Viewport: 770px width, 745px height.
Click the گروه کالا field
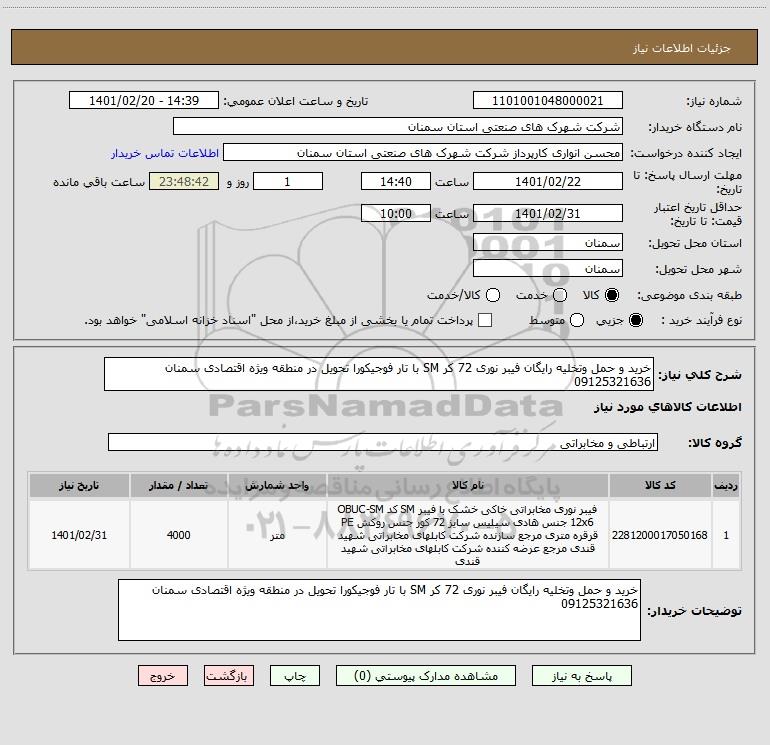(383, 442)
